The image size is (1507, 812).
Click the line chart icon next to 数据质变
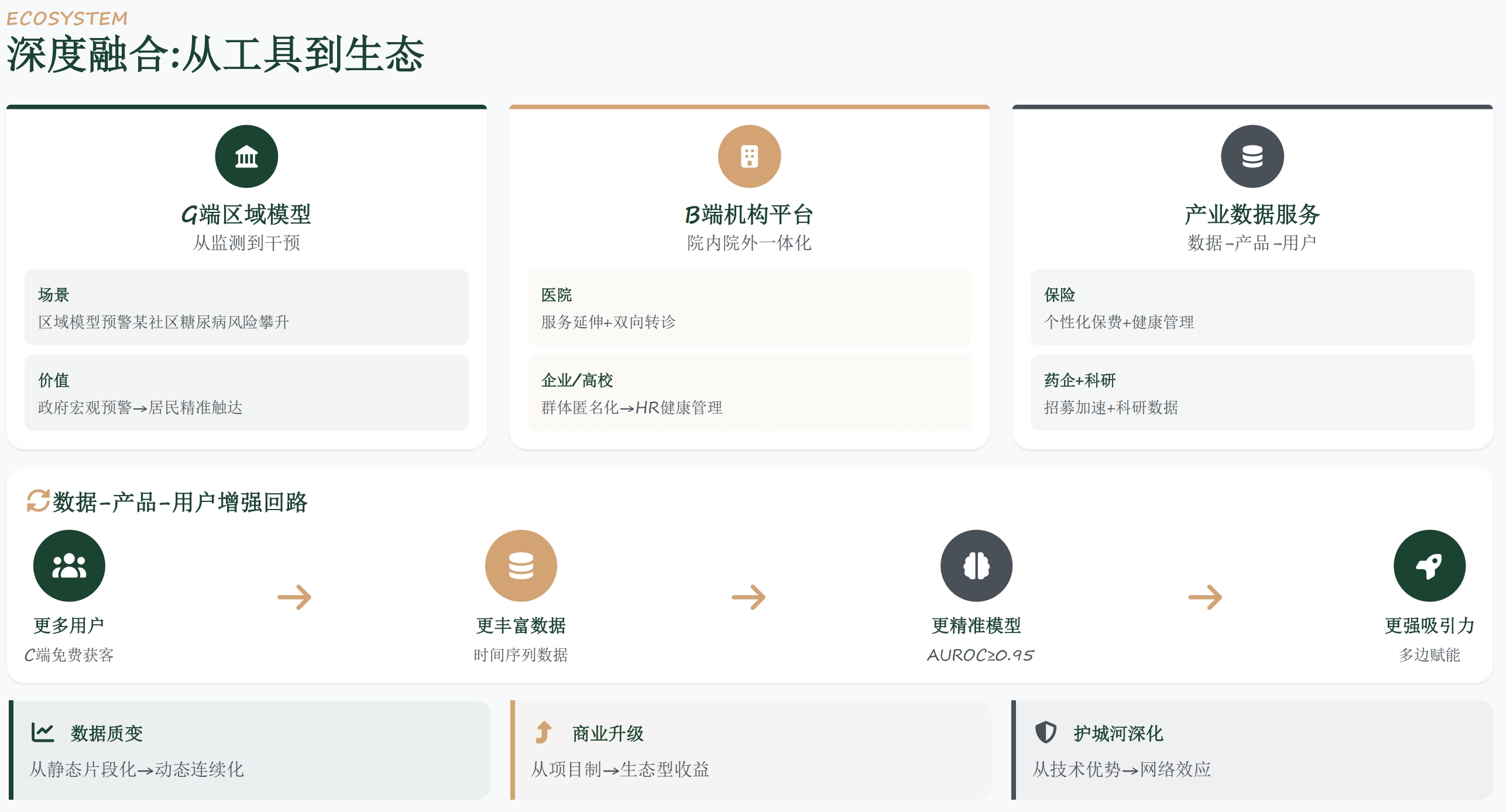pyautogui.click(x=42, y=732)
